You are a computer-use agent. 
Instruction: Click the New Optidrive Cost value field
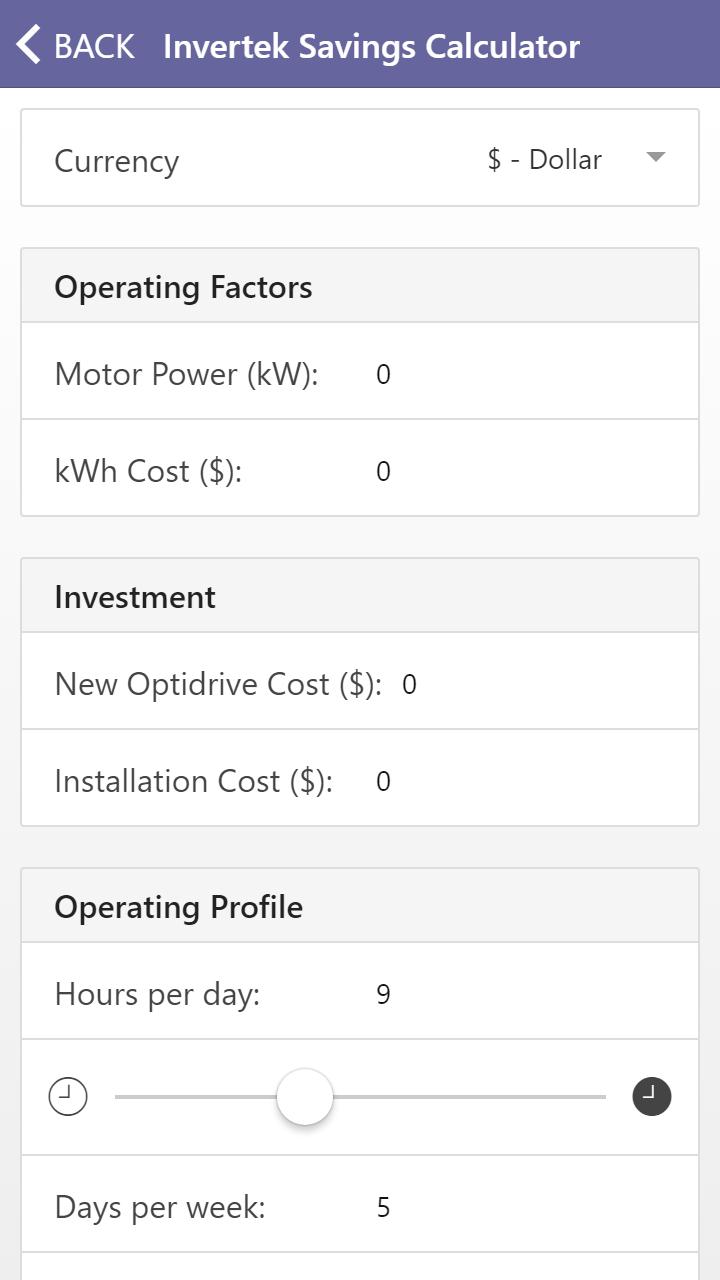[x=409, y=685]
